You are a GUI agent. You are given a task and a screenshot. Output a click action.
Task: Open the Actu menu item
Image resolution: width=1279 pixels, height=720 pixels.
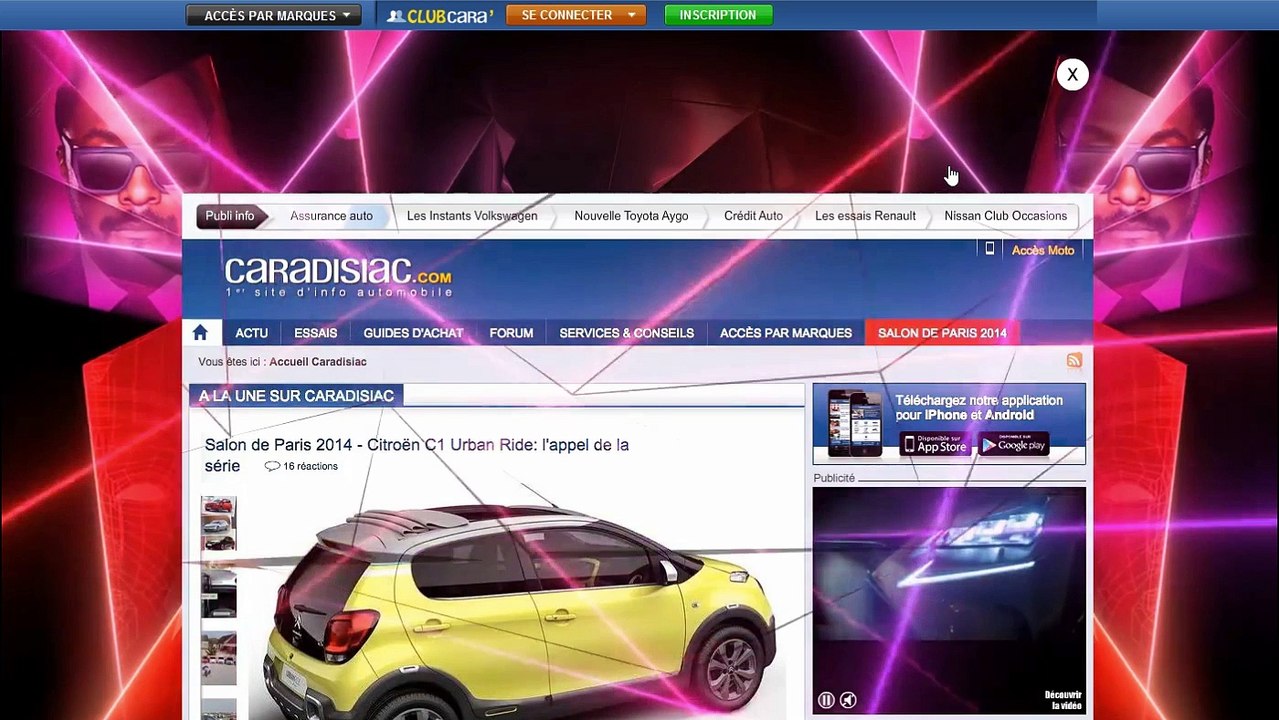click(252, 333)
